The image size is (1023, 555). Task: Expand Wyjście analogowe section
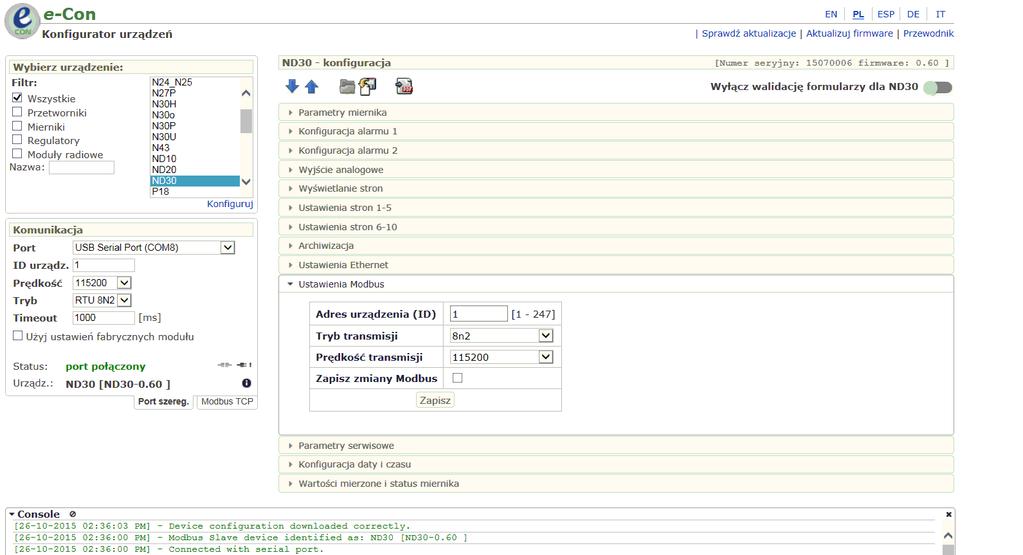pos(616,170)
